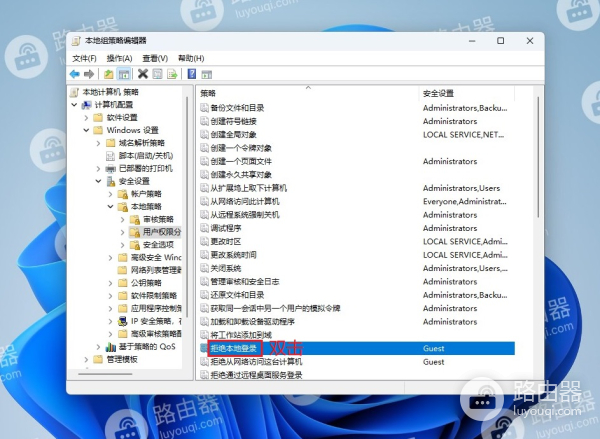Click the policy icon beside 备份文件和目录
The image size is (600, 439).
pos(204,108)
